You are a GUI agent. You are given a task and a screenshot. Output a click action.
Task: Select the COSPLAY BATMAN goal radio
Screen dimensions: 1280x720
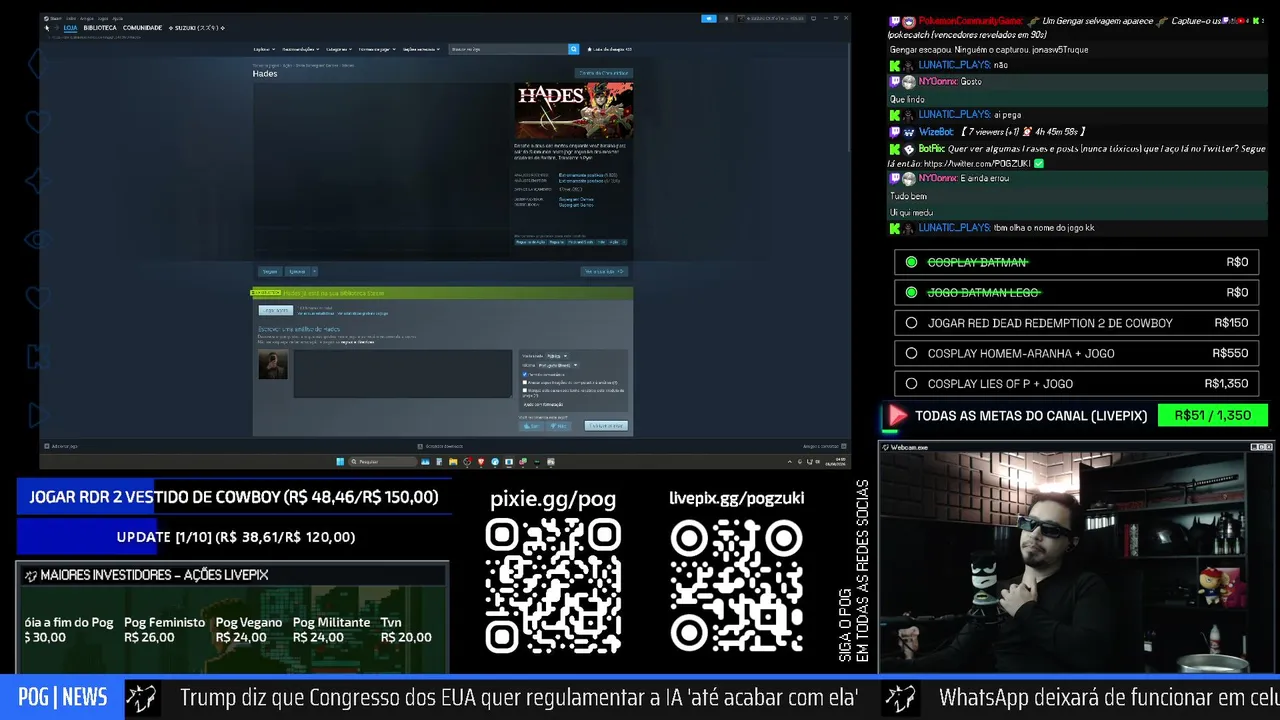tap(911, 262)
